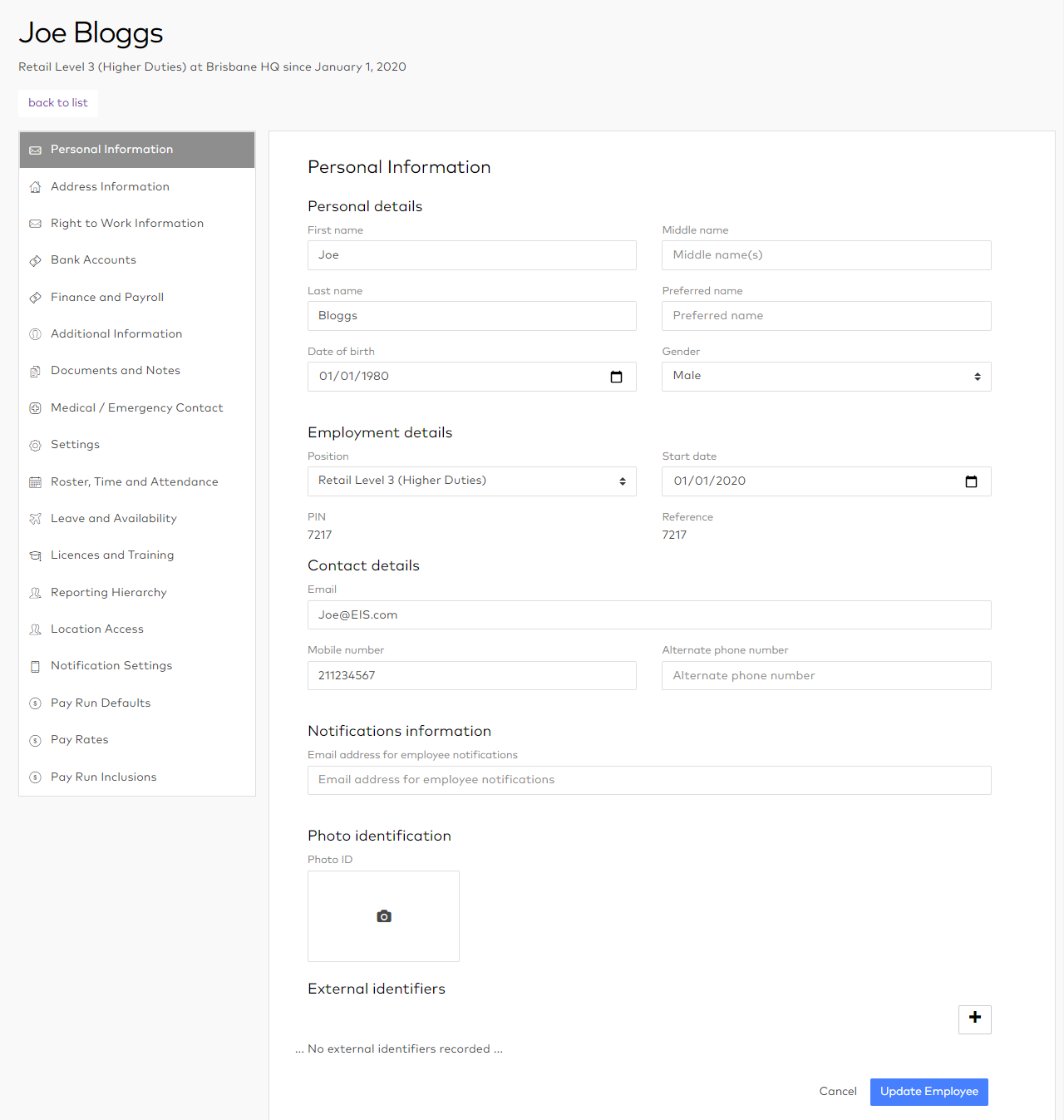The height and width of the screenshot is (1120, 1064).
Task: Click inside the Mobile number field
Action: pyautogui.click(x=471, y=675)
